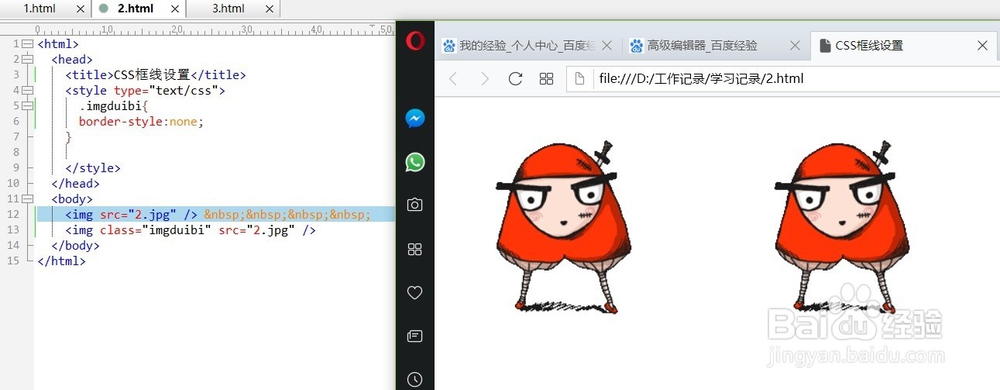Open Personal News icon in sidebar
1000x390 pixels.
pyautogui.click(x=415, y=336)
